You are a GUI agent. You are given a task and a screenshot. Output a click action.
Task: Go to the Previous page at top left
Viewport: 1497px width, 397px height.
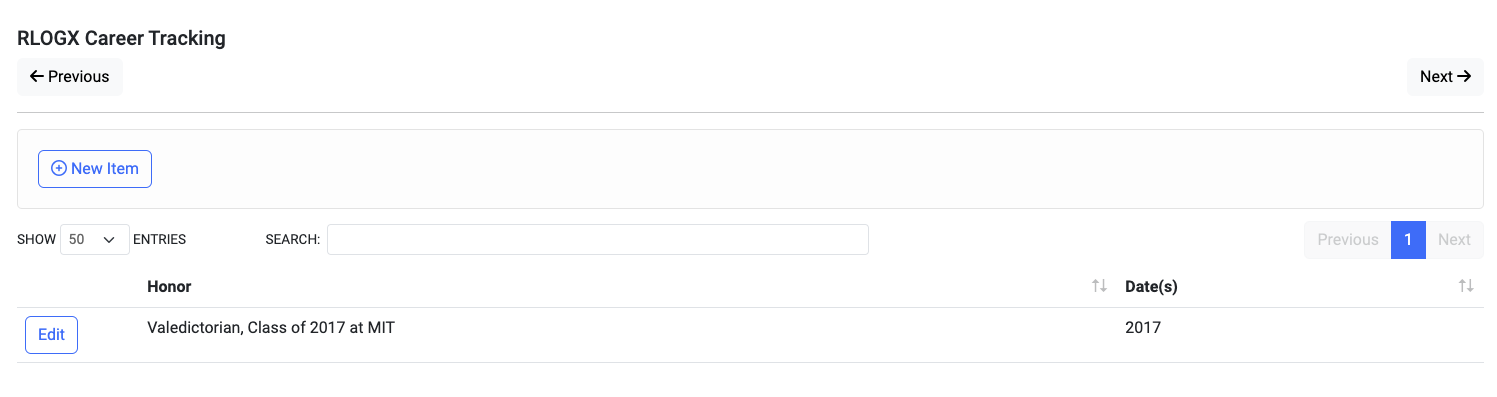coord(70,77)
